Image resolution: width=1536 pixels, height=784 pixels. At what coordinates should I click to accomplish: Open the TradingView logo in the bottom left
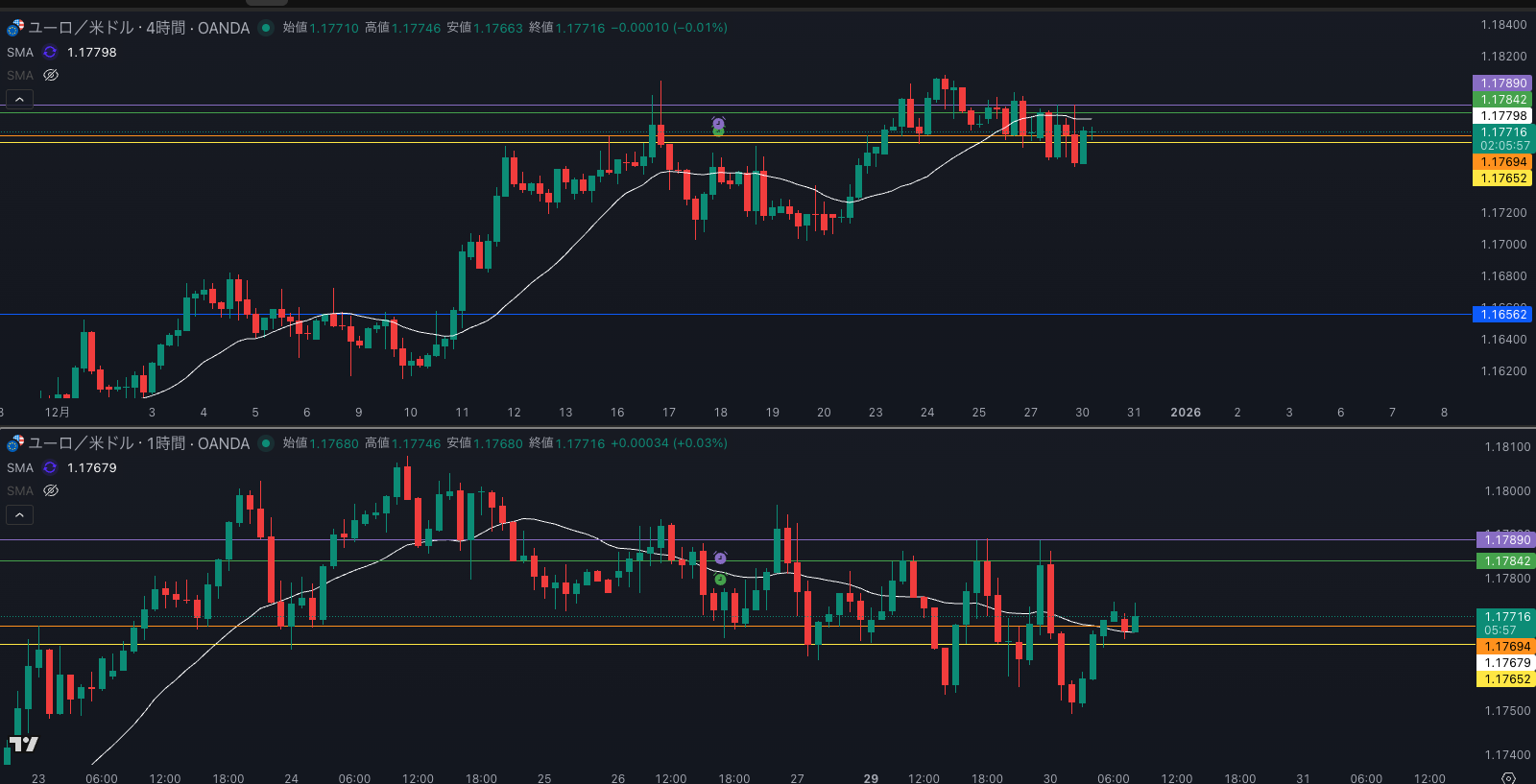point(23,744)
